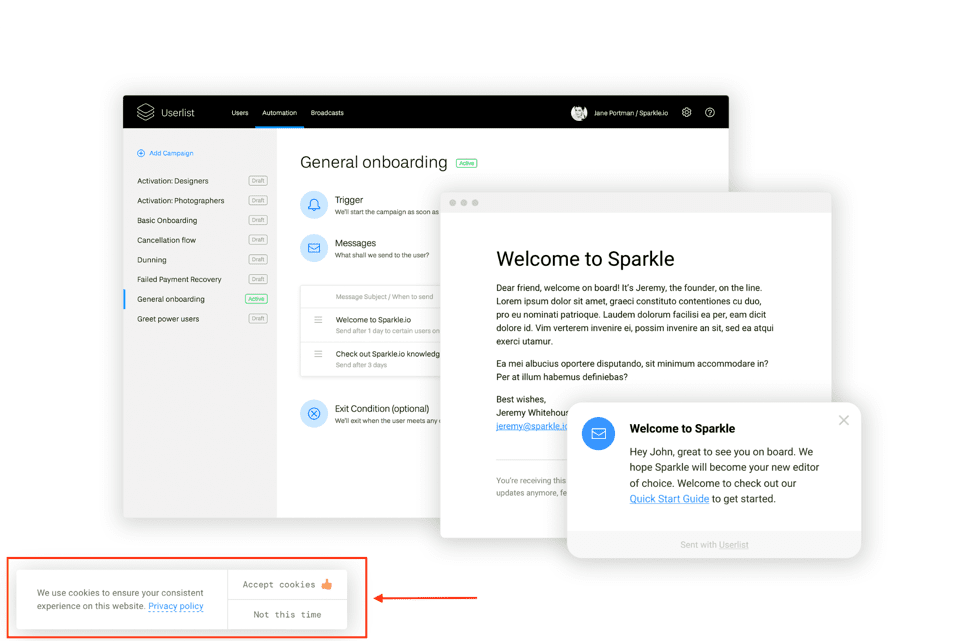Viewport: 974px width, 641px height.
Task: Open the Welcome to Sparkle.io message row
Action: coord(370,325)
